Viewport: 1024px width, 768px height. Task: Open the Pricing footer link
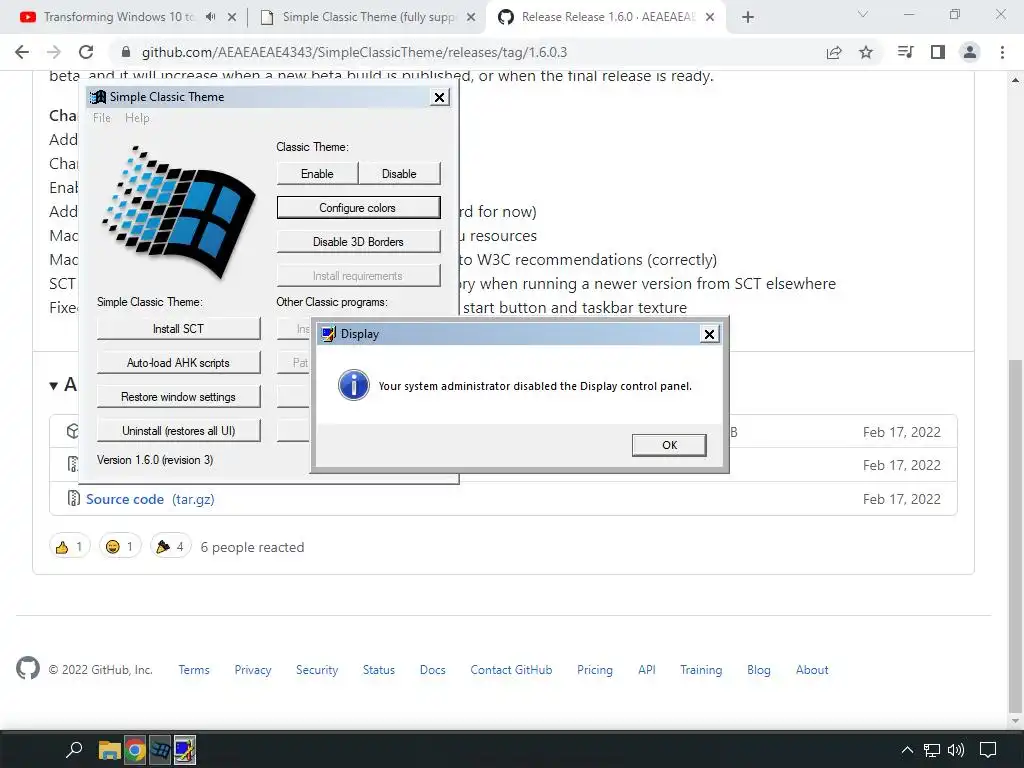coord(595,670)
